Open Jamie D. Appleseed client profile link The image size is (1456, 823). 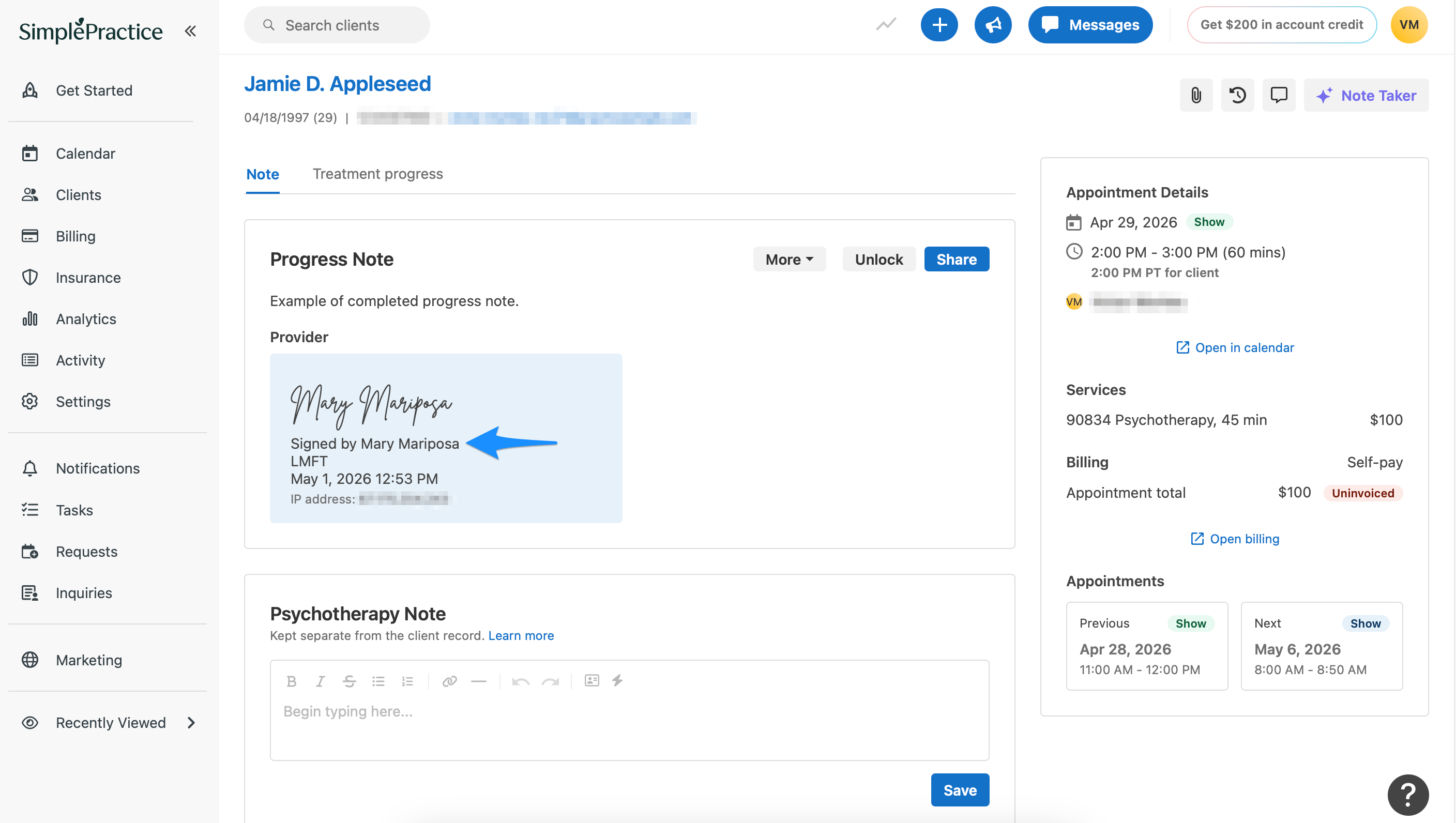[337, 84]
